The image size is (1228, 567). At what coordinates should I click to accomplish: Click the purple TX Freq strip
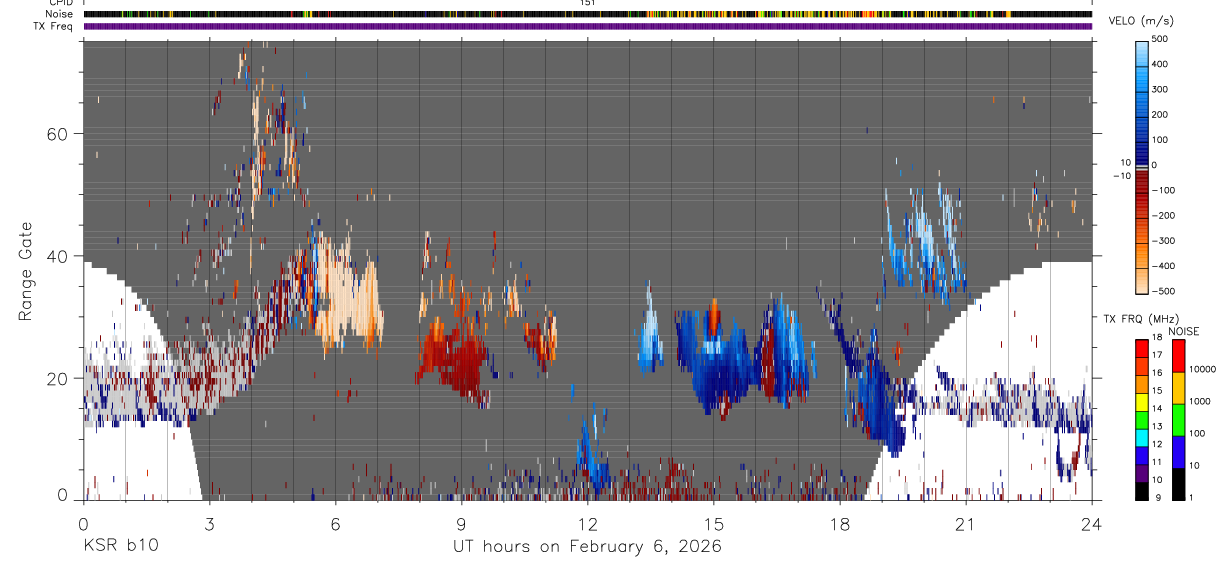587,26
